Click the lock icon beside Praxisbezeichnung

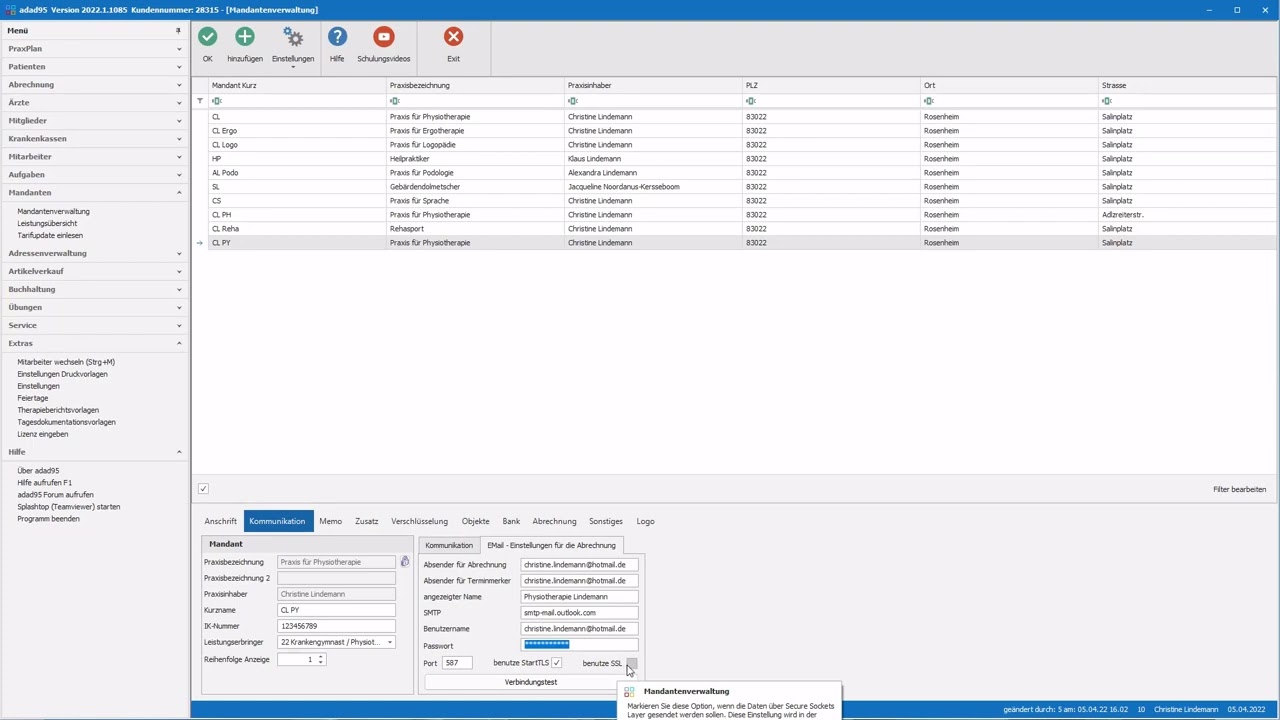click(405, 562)
